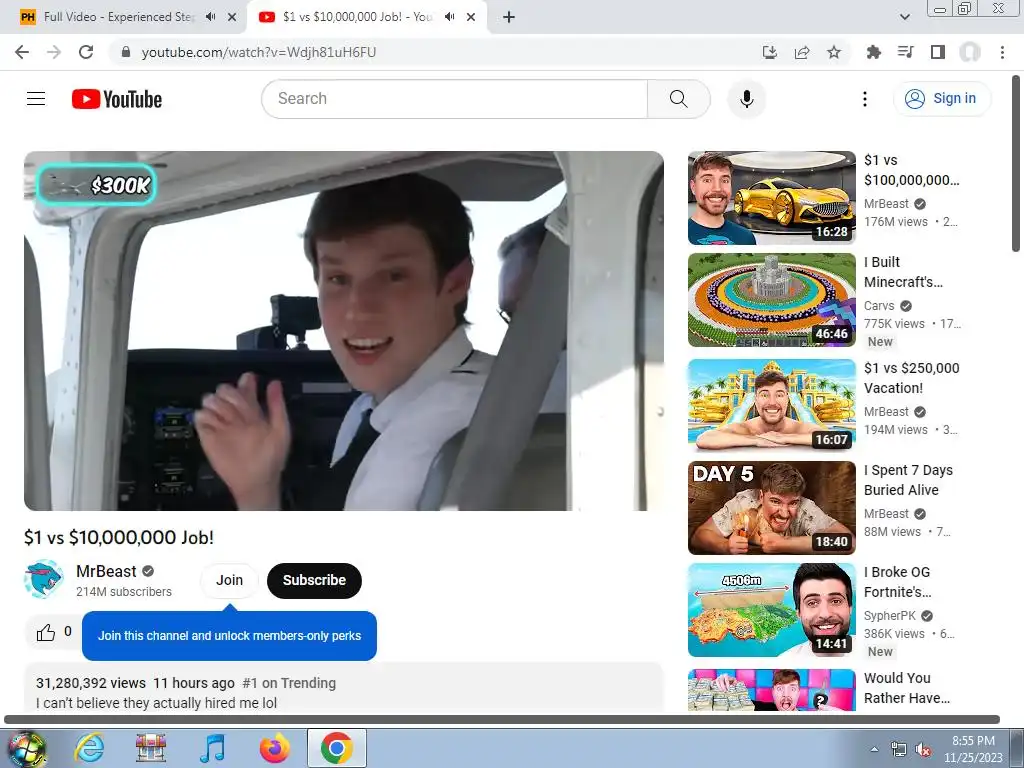Open a new browser tab
The height and width of the screenshot is (768, 1024).
click(x=509, y=17)
